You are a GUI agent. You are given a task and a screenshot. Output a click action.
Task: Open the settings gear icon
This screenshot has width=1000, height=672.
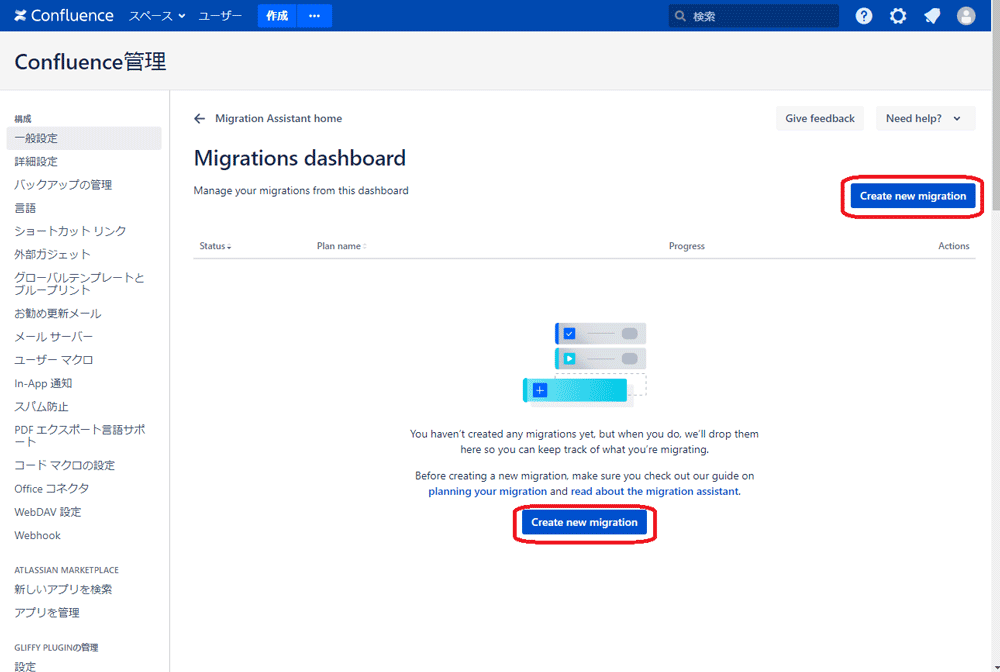898,16
